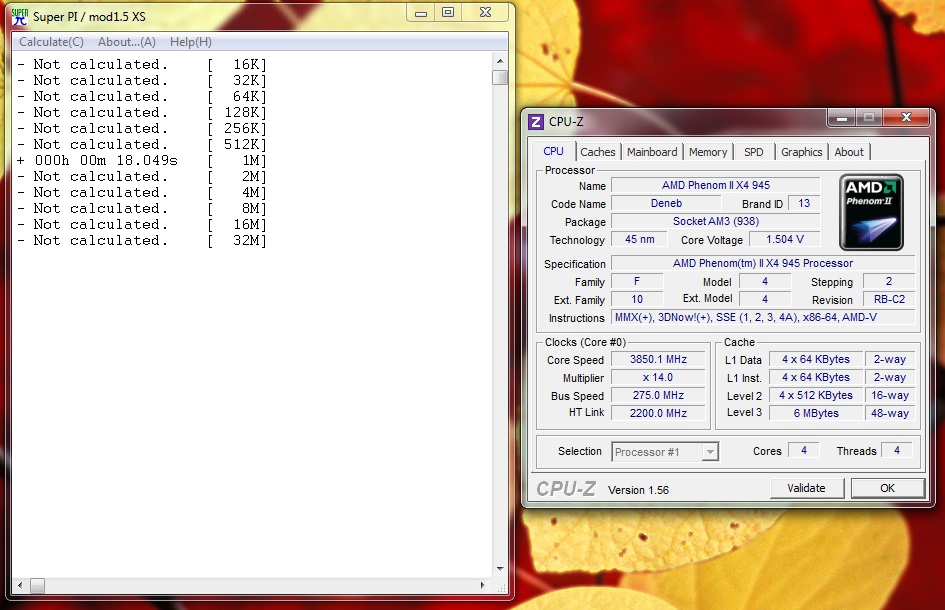
Task: Switch to the Caches tab in CPU-Z
Action: pos(598,152)
